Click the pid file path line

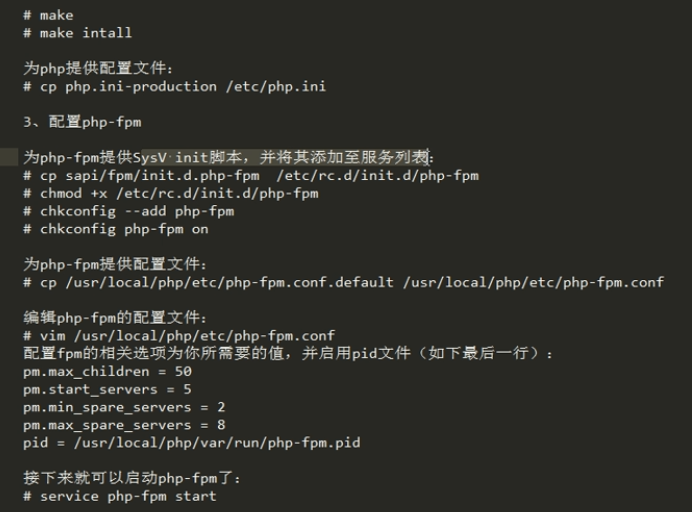point(192,442)
